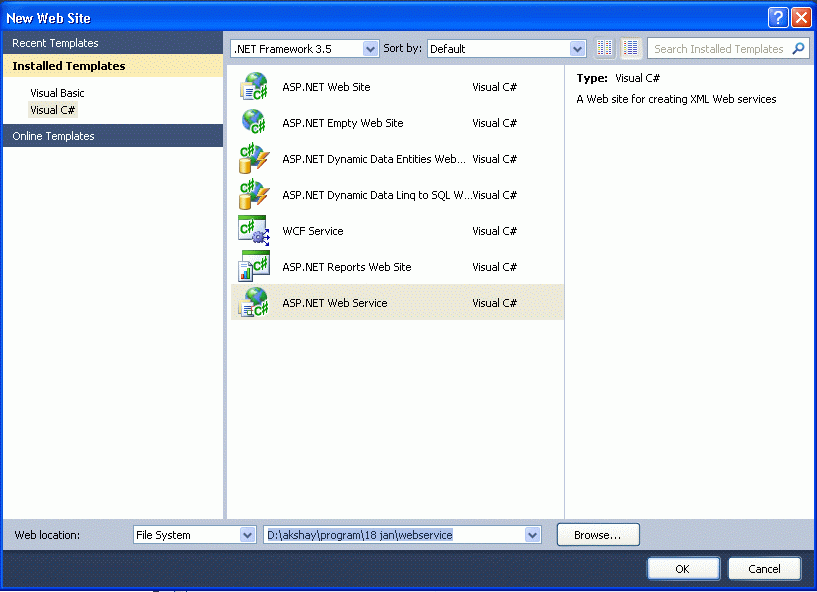Select ASP.NET Dynamic Data Entities Web template name
The image size is (817, 592).
pyautogui.click(x=374, y=159)
